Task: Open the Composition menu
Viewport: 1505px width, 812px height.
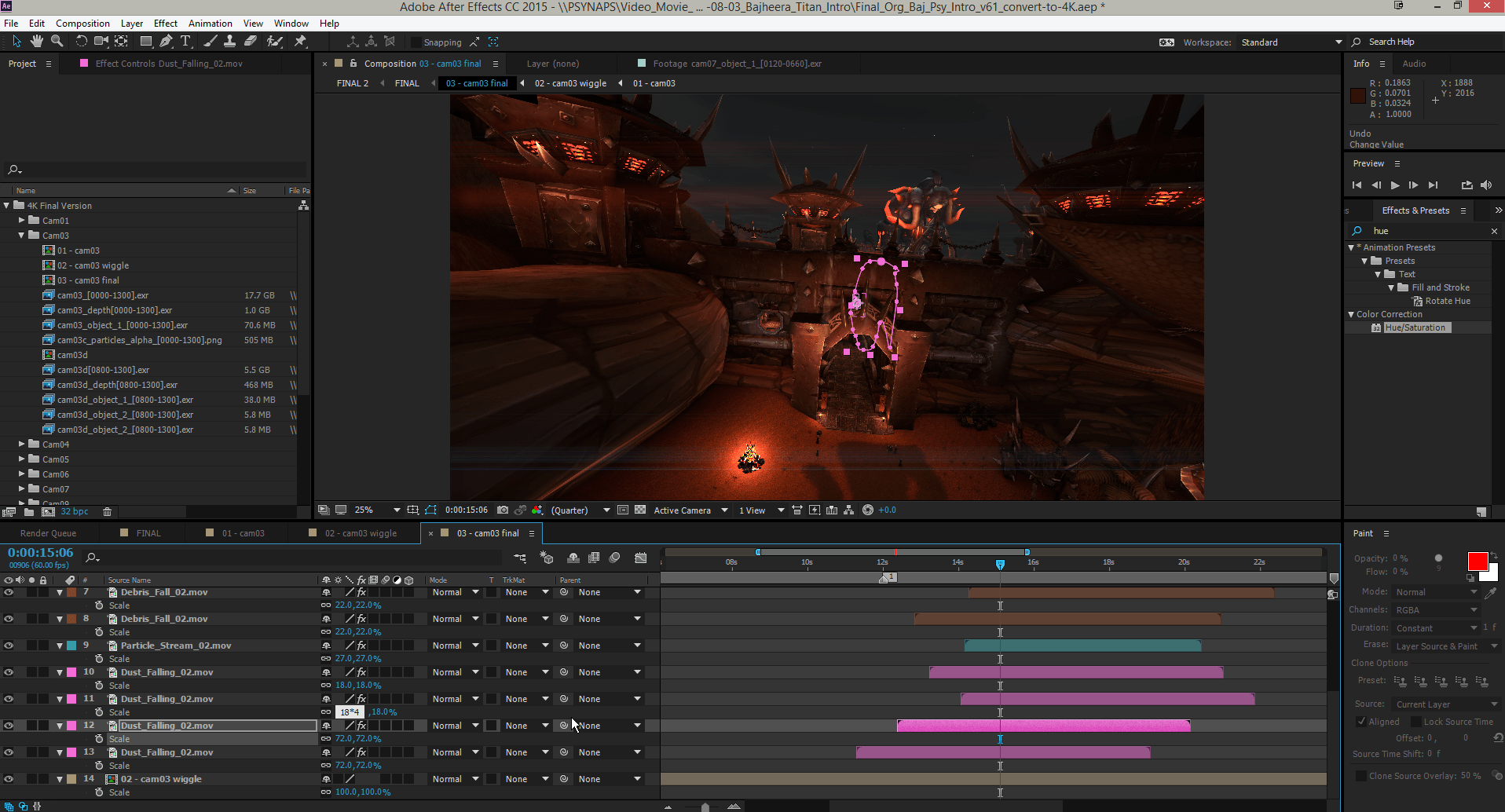Action: pyautogui.click(x=82, y=23)
